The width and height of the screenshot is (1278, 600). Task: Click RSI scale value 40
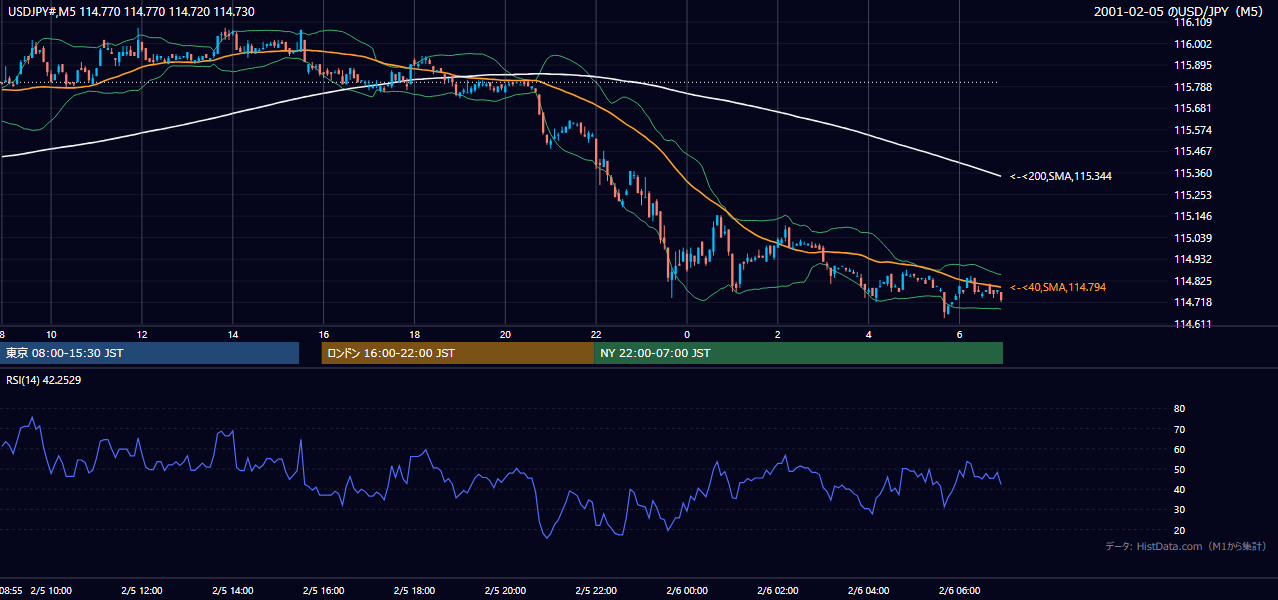pos(1179,489)
